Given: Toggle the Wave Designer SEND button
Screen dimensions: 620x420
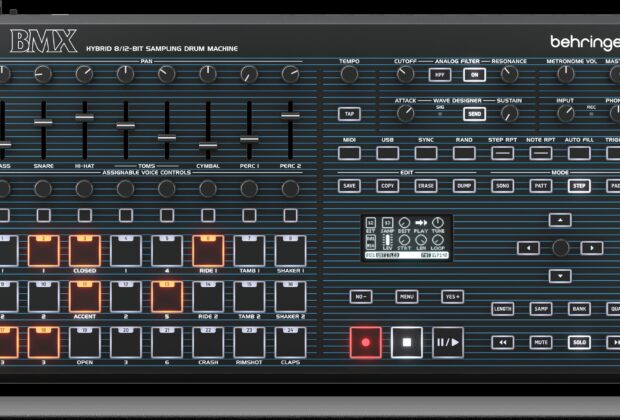Looking at the screenshot, I should coord(474,114).
